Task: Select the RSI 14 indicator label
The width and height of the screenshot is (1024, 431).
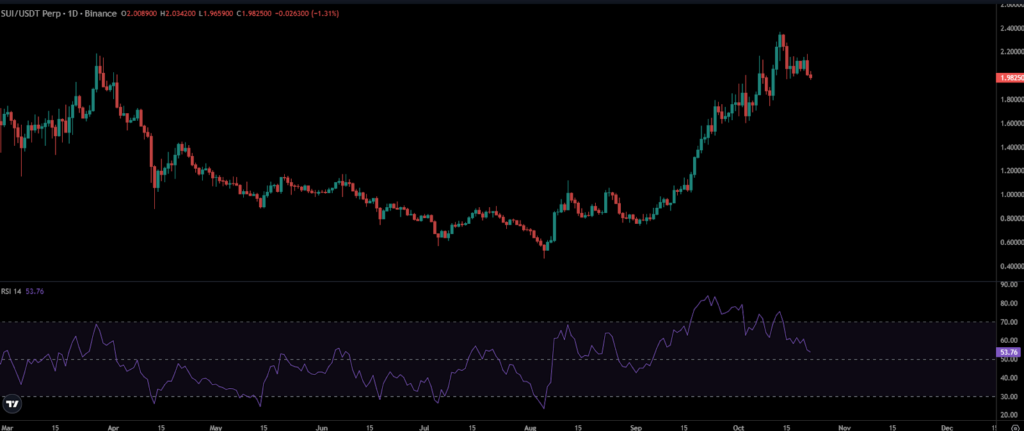Action: [x=11, y=291]
